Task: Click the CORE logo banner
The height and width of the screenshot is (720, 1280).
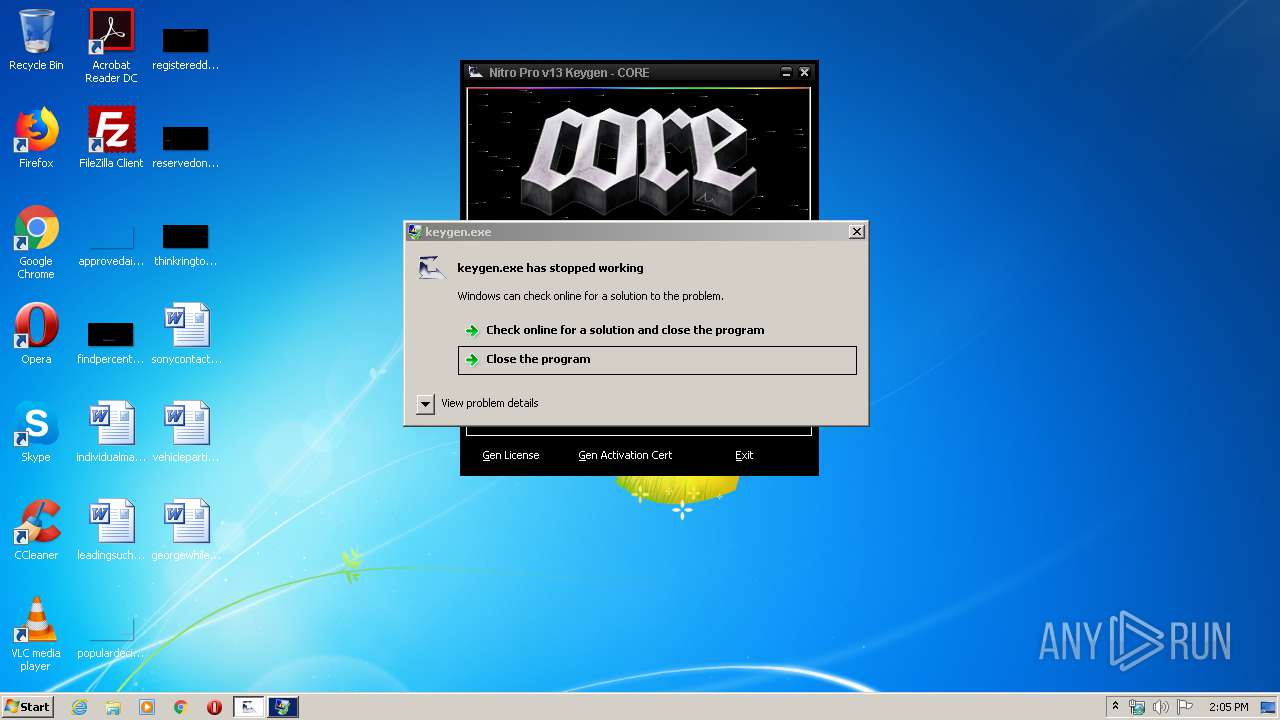Action: 638,154
